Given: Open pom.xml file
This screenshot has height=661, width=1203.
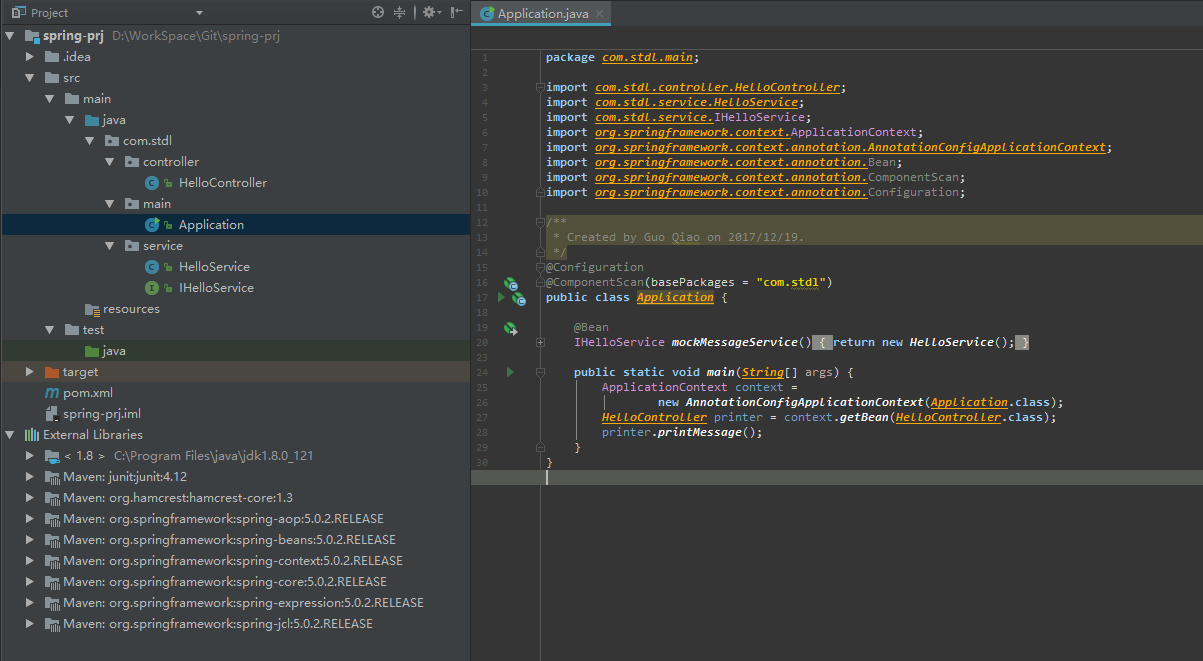Looking at the screenshot, I should click(x=87, y=393).
